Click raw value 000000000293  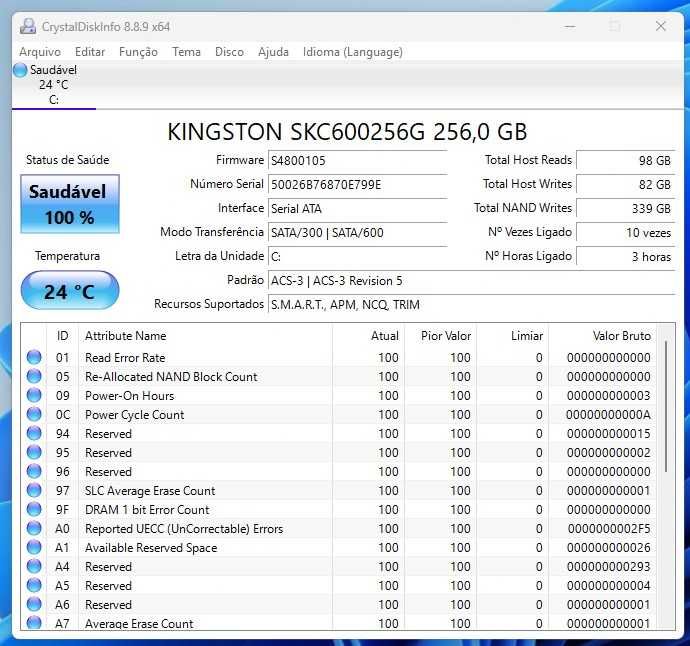[x=609, y=566]
